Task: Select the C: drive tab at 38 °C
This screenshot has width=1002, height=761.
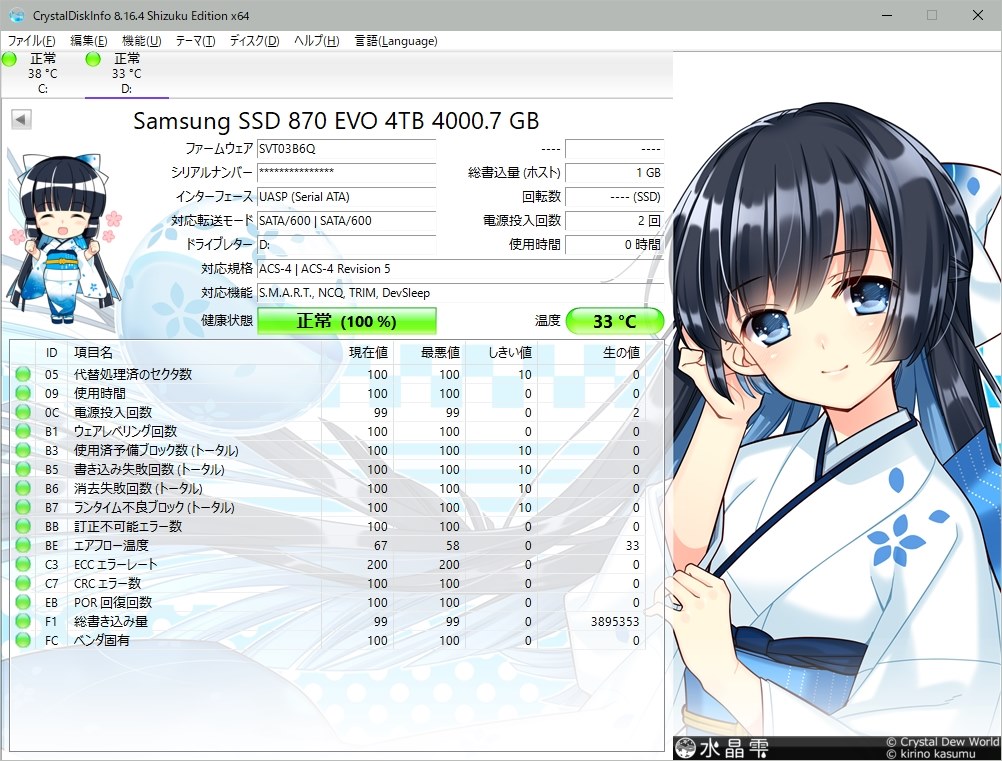Action: (x=43, y=73)
